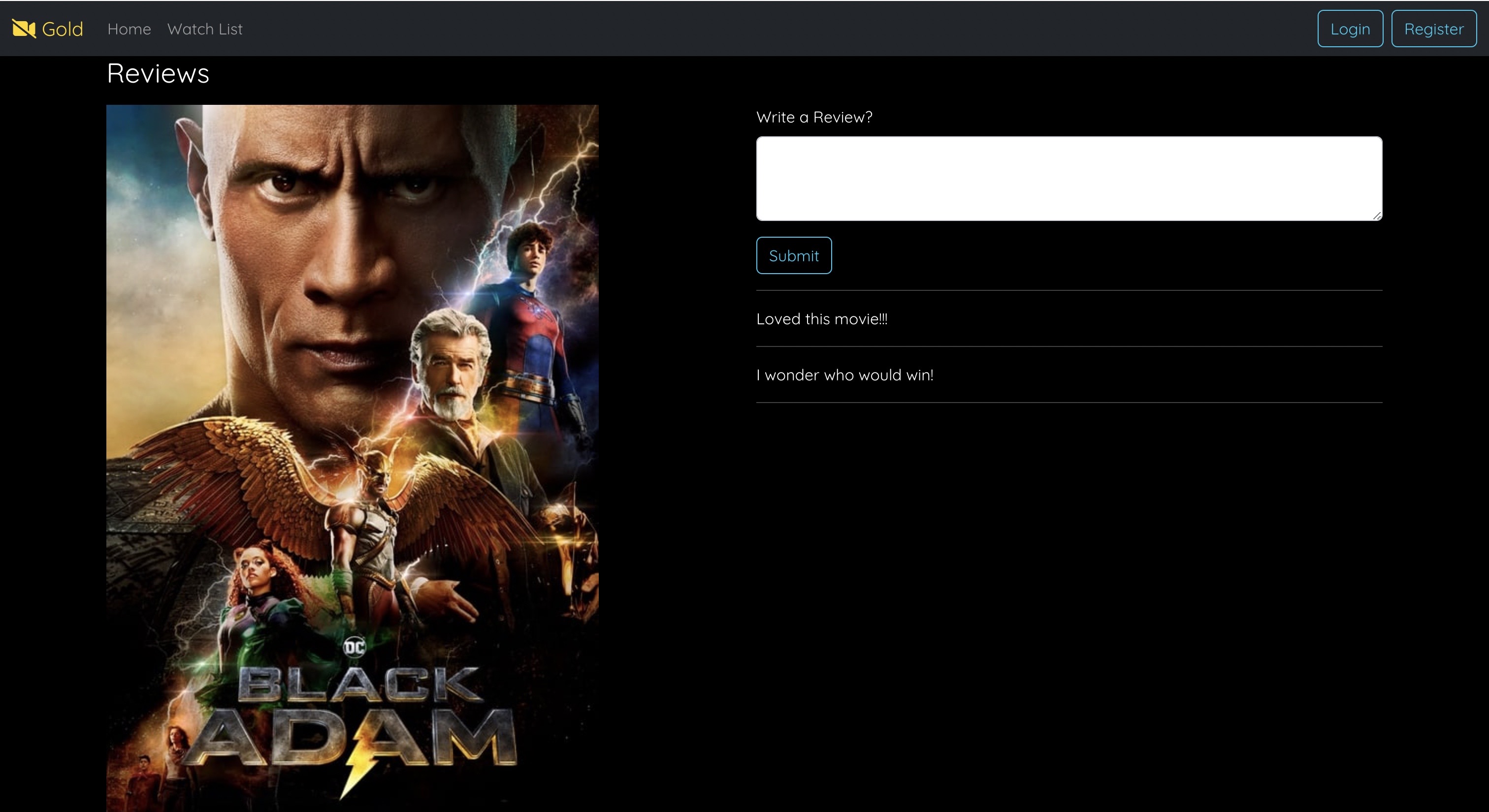
Task: Open the Watch List page
Action: pyautogui.click(x=205, y=29)
